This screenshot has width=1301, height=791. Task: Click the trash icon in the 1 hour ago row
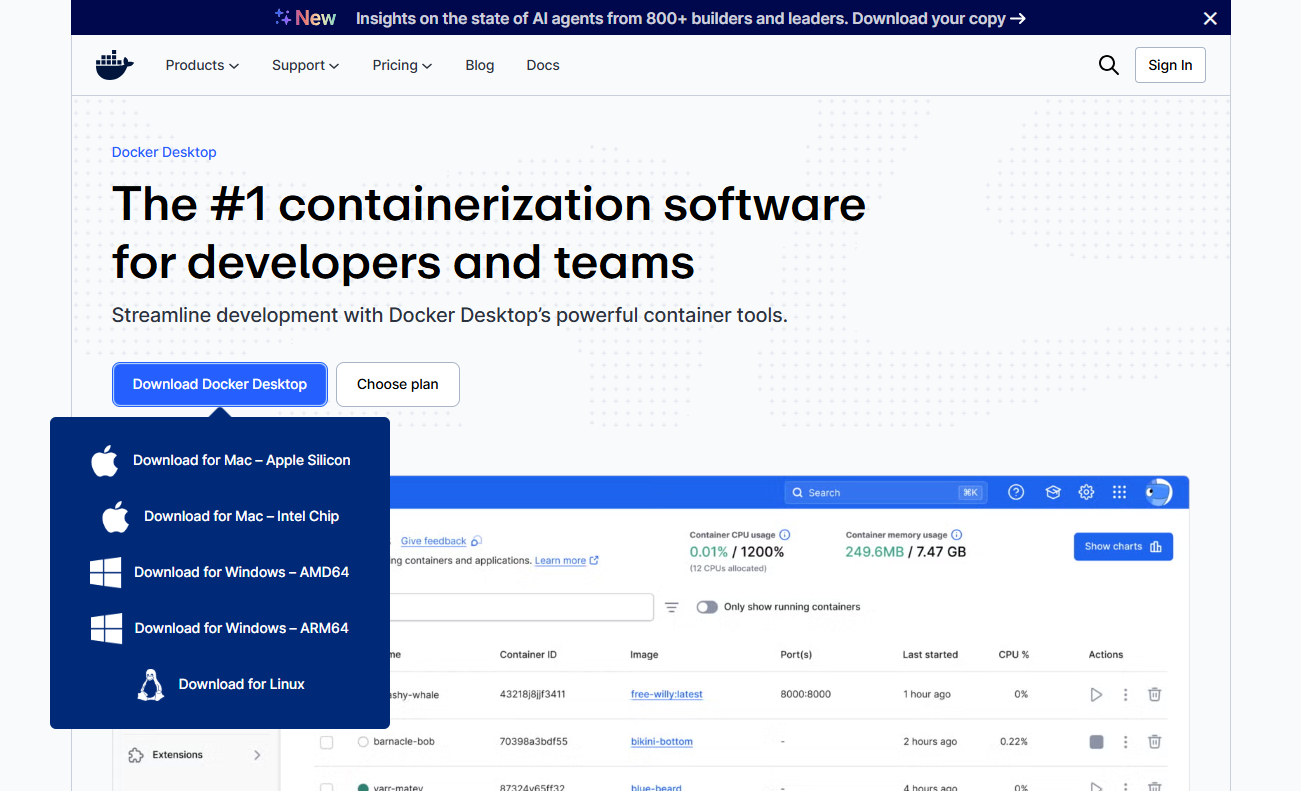1154,694
